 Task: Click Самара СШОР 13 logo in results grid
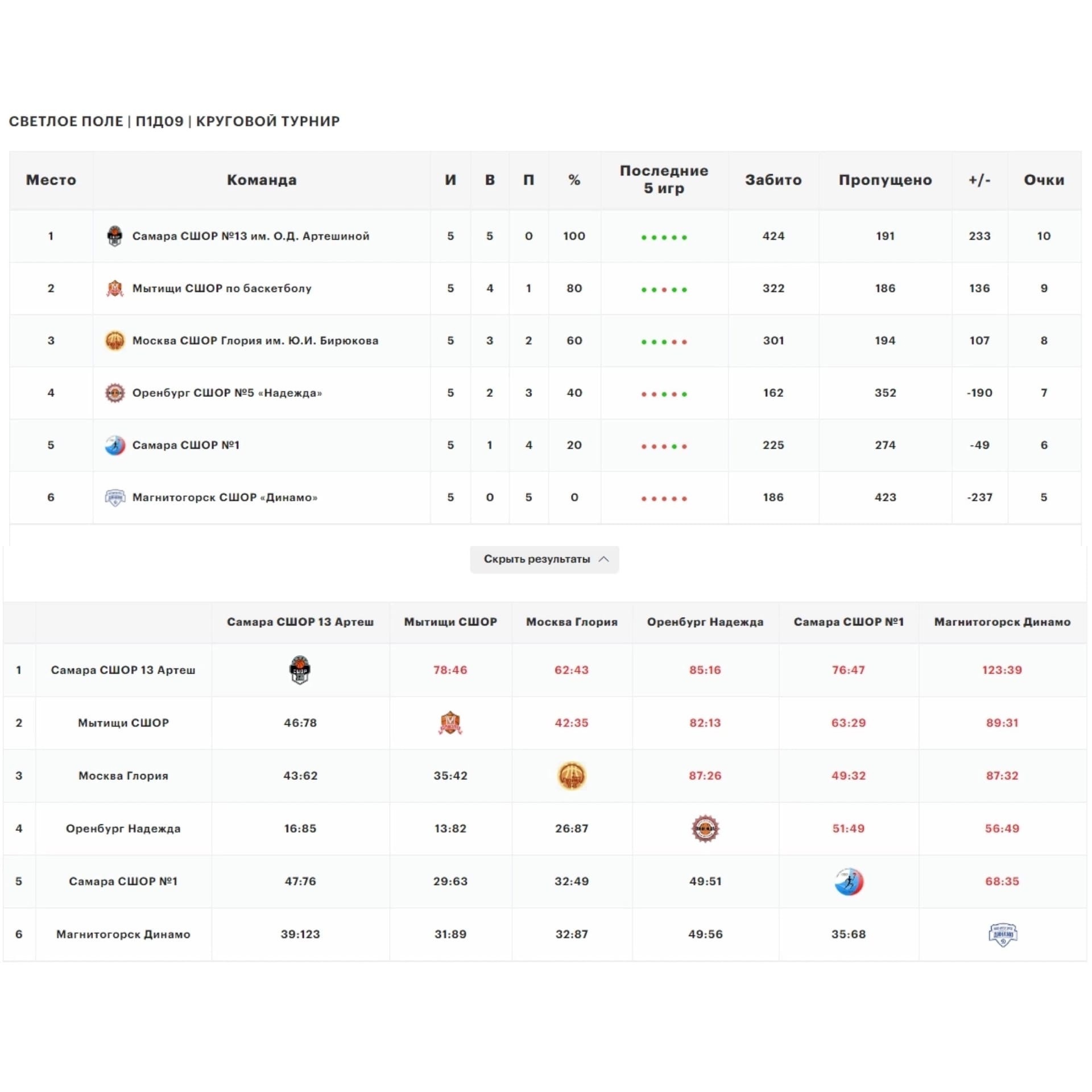pos(300,670)
